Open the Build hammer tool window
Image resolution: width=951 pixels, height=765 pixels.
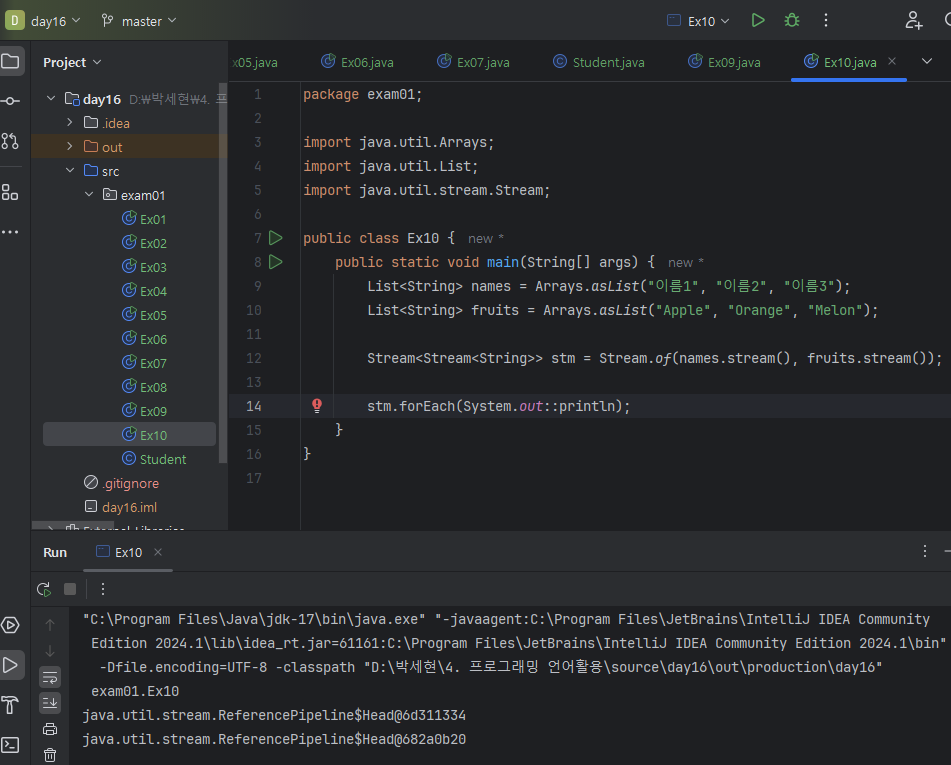[10, 705]
